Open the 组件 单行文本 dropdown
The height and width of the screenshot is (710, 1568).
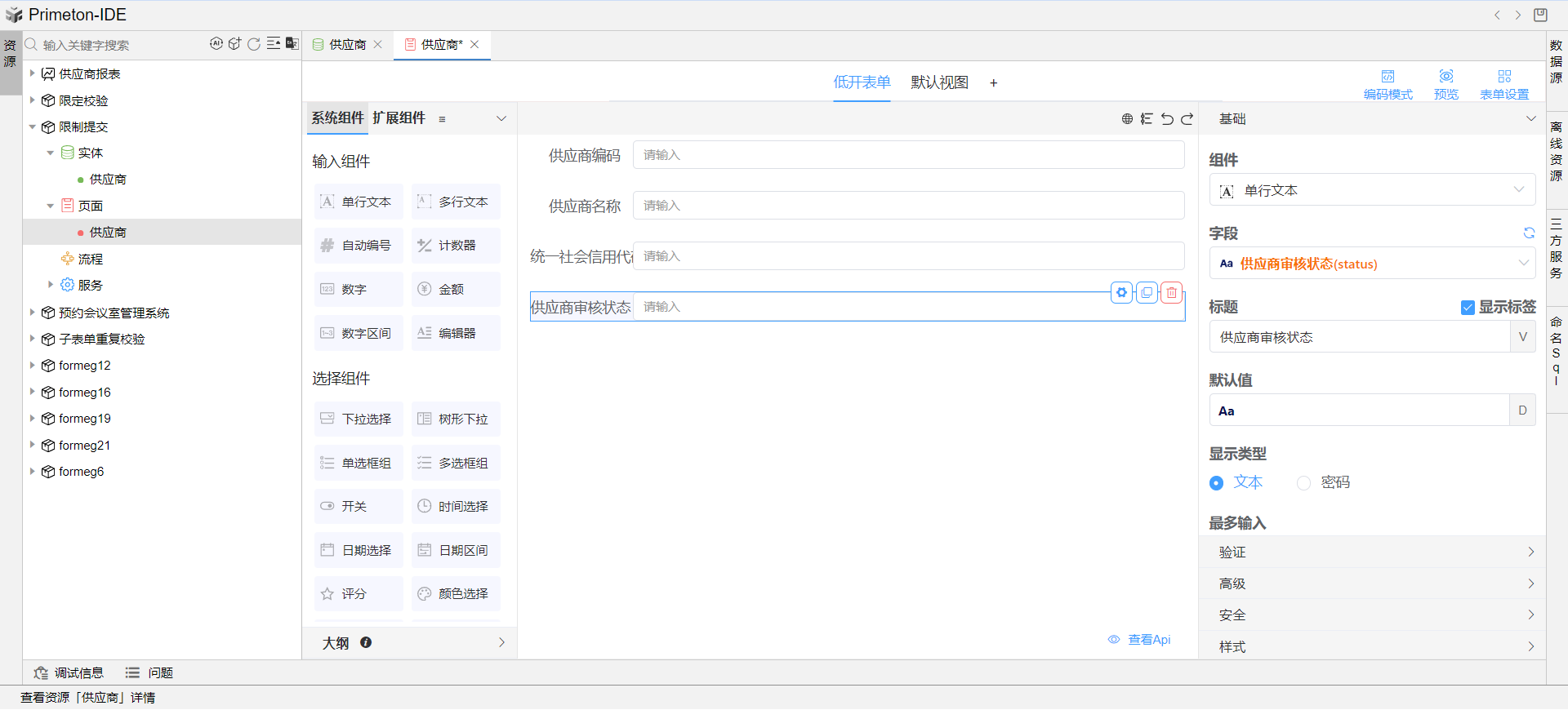[1372, 190]
